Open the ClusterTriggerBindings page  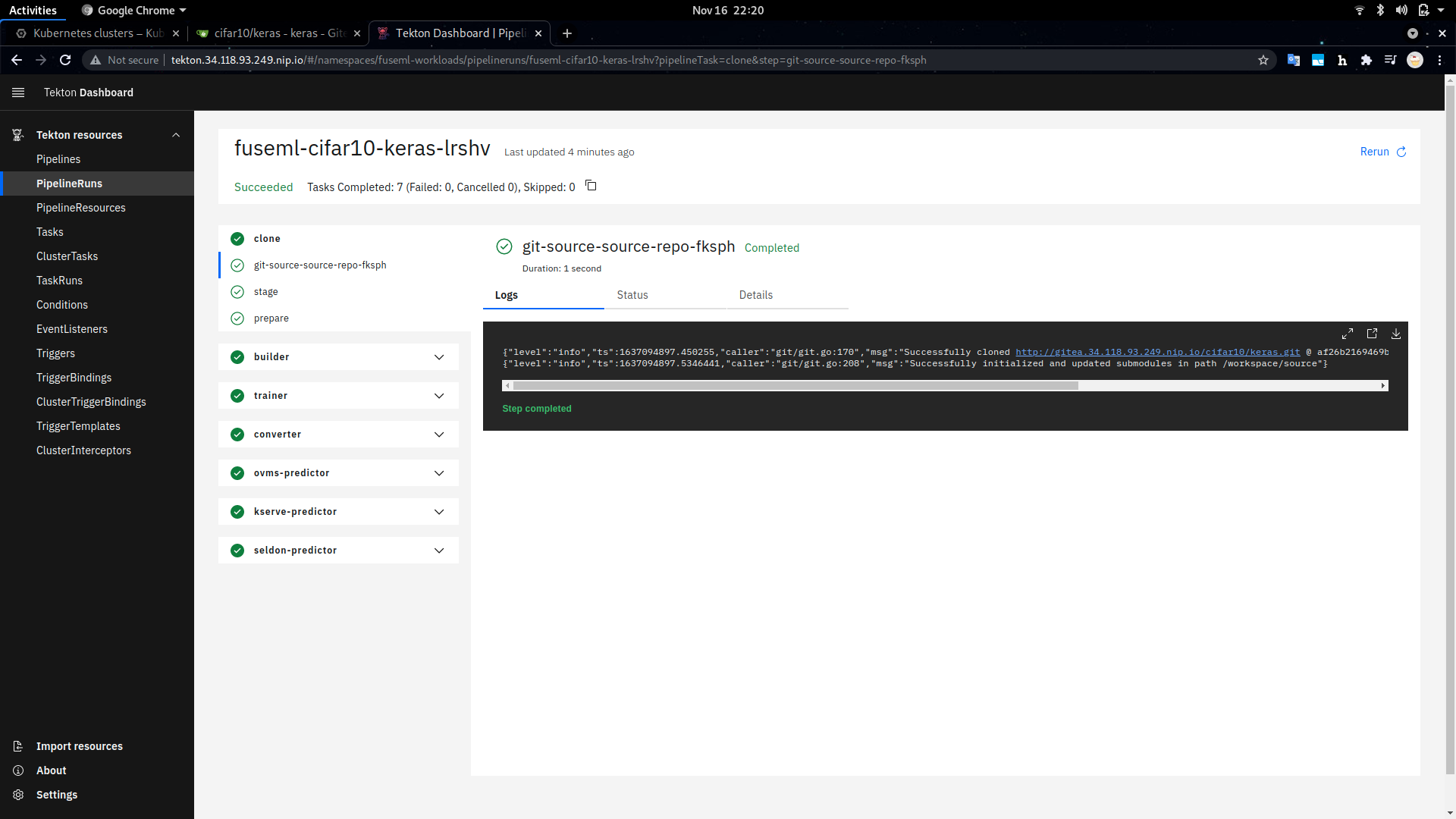pos(91,401)
